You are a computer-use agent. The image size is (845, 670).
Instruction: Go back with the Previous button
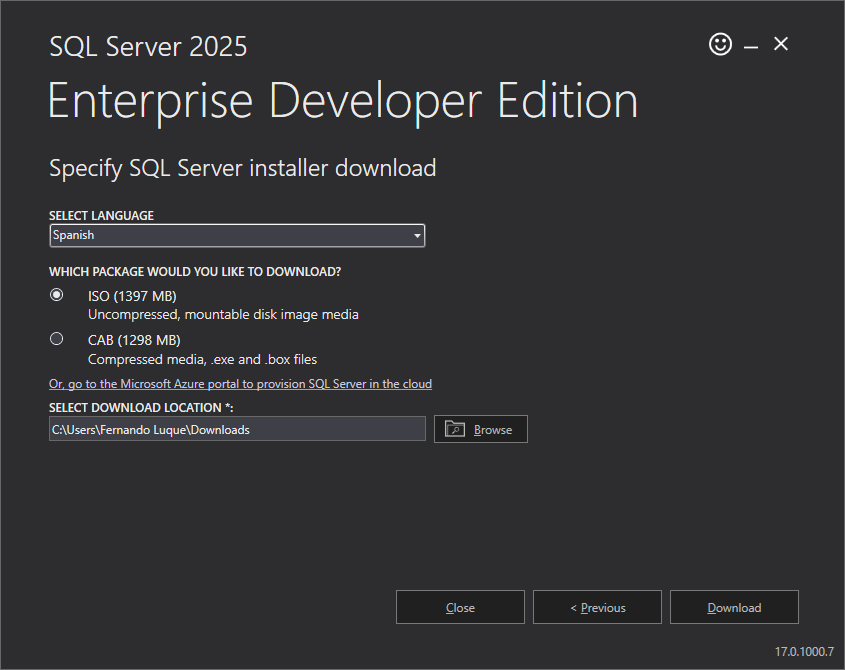[597, 607]
